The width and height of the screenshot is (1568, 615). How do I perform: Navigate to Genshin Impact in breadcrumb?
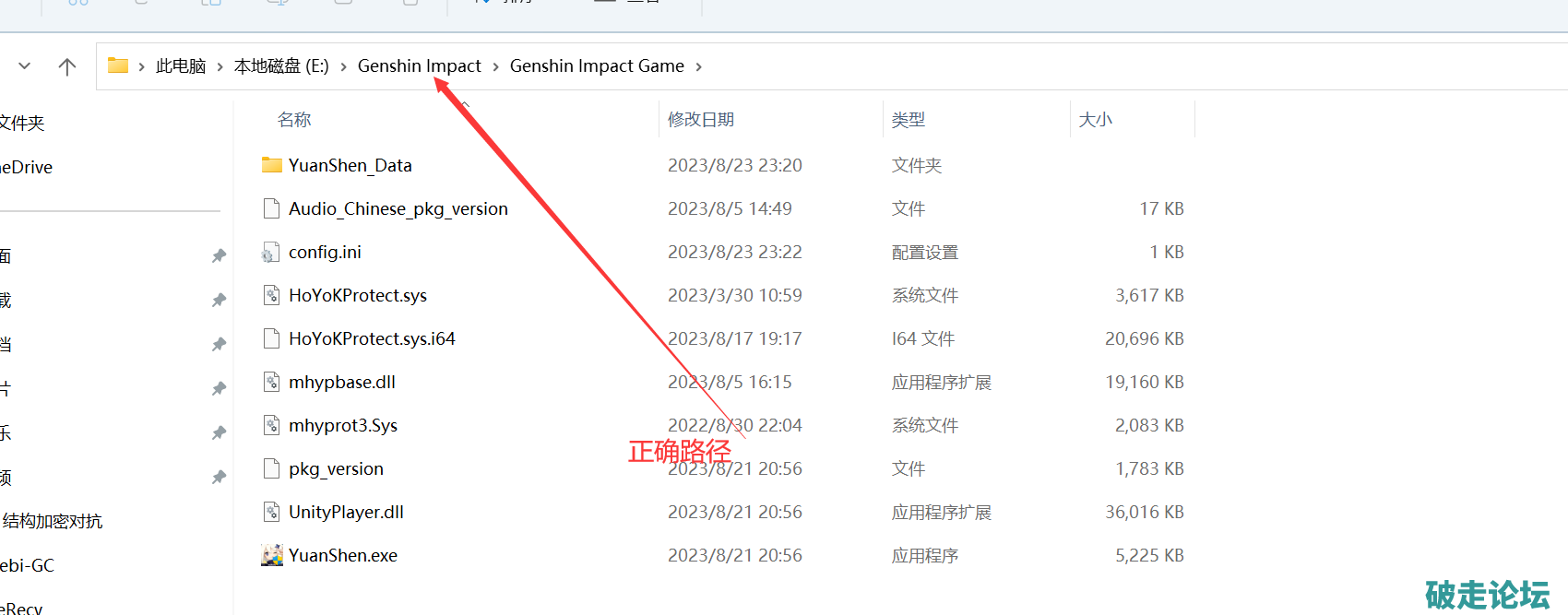point(419,66)
